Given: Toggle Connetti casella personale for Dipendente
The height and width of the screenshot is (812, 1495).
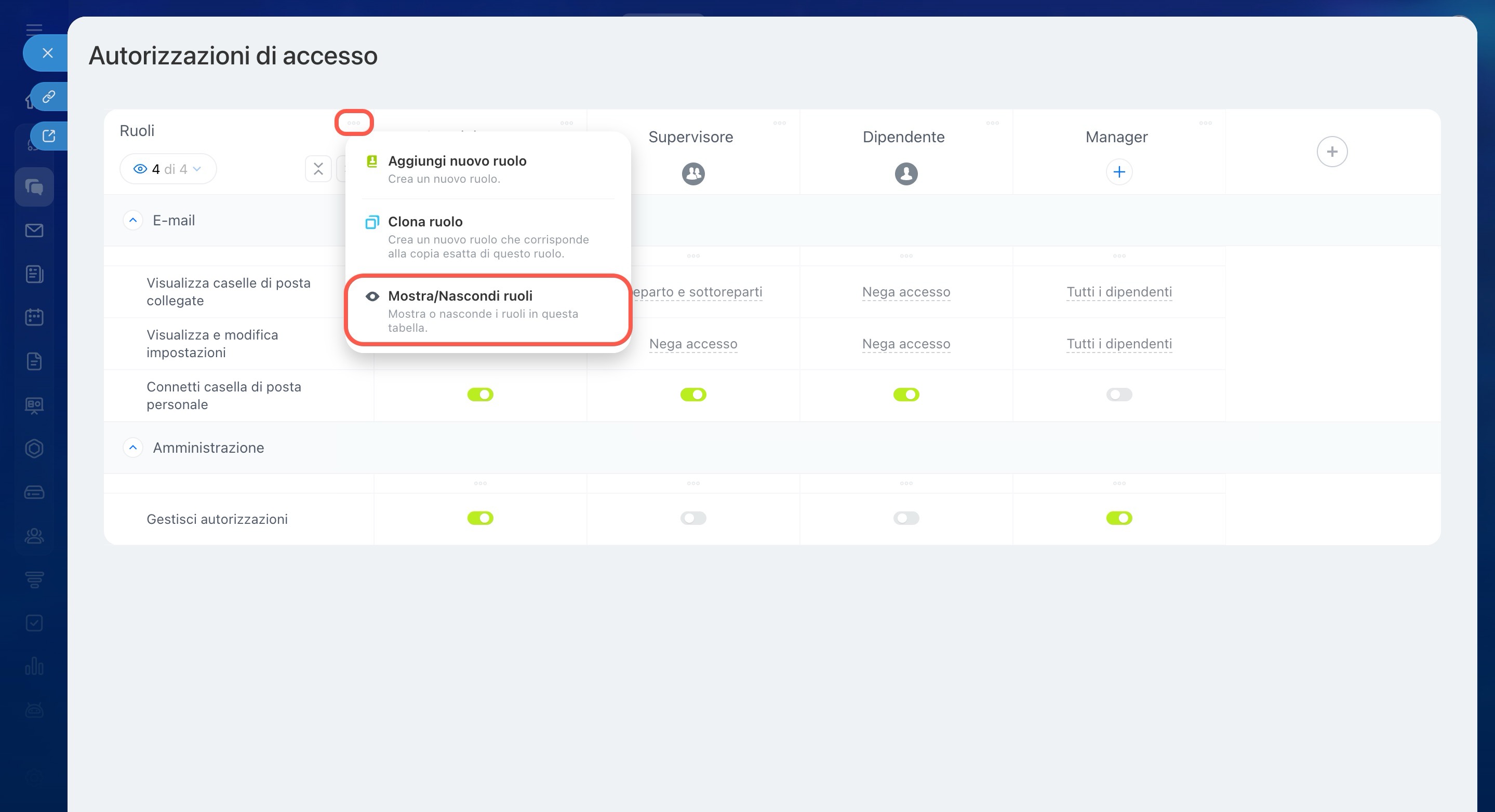Looking at the screenshot, I should coord(906,395).
